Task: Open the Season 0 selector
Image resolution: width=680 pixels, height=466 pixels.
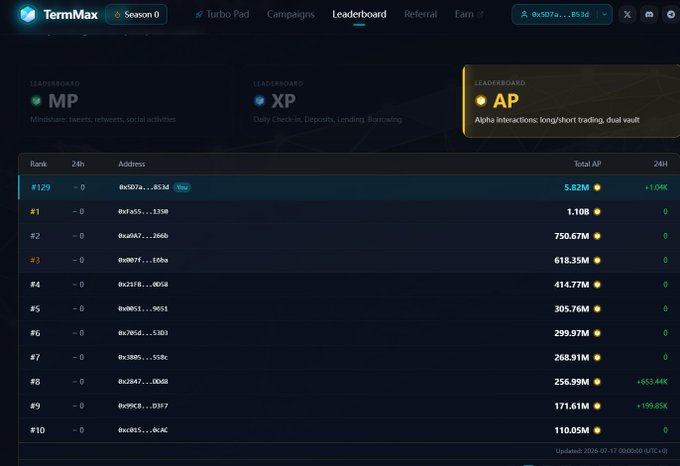Action: tap(136, 14)
